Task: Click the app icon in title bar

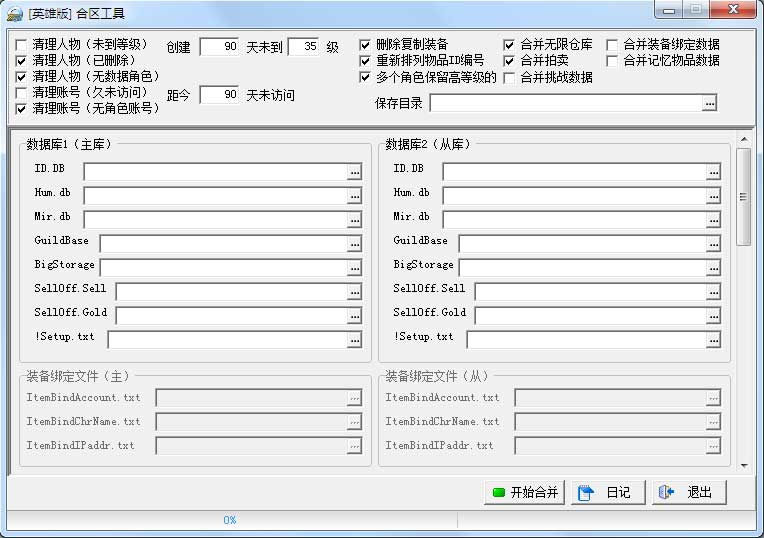Action: click(15, 13)
